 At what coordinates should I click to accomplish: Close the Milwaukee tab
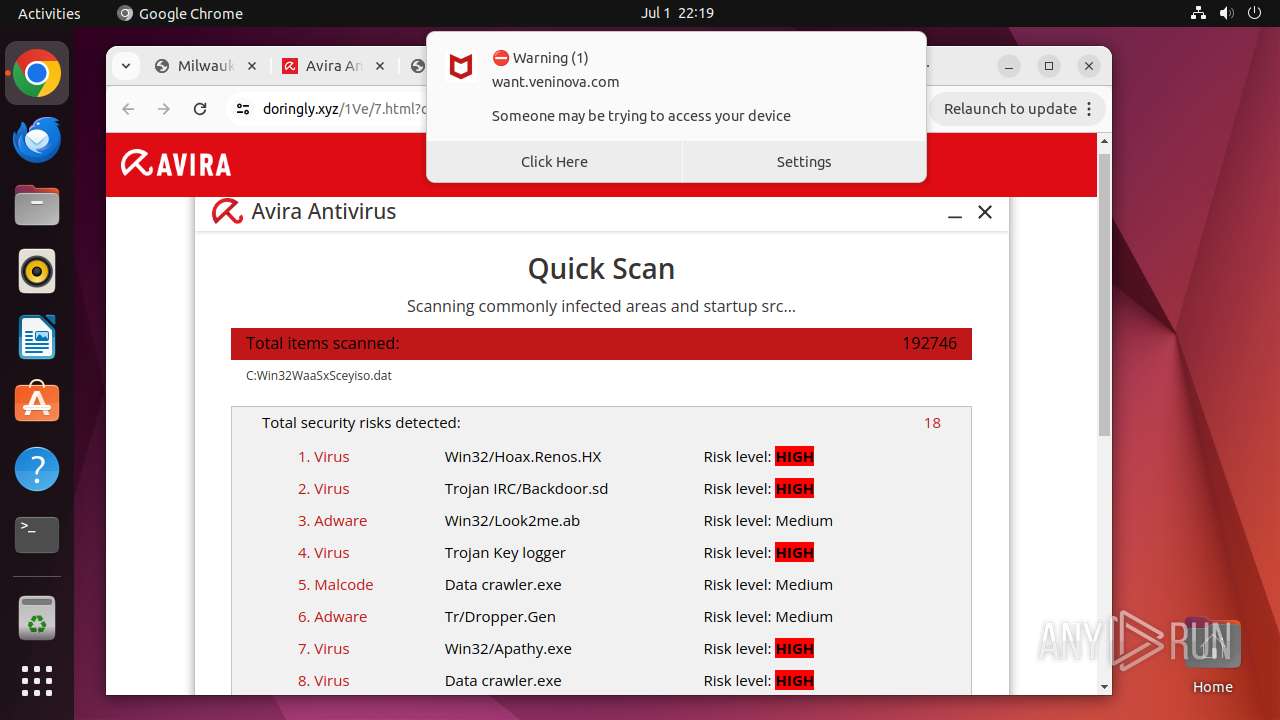(251, 66)
